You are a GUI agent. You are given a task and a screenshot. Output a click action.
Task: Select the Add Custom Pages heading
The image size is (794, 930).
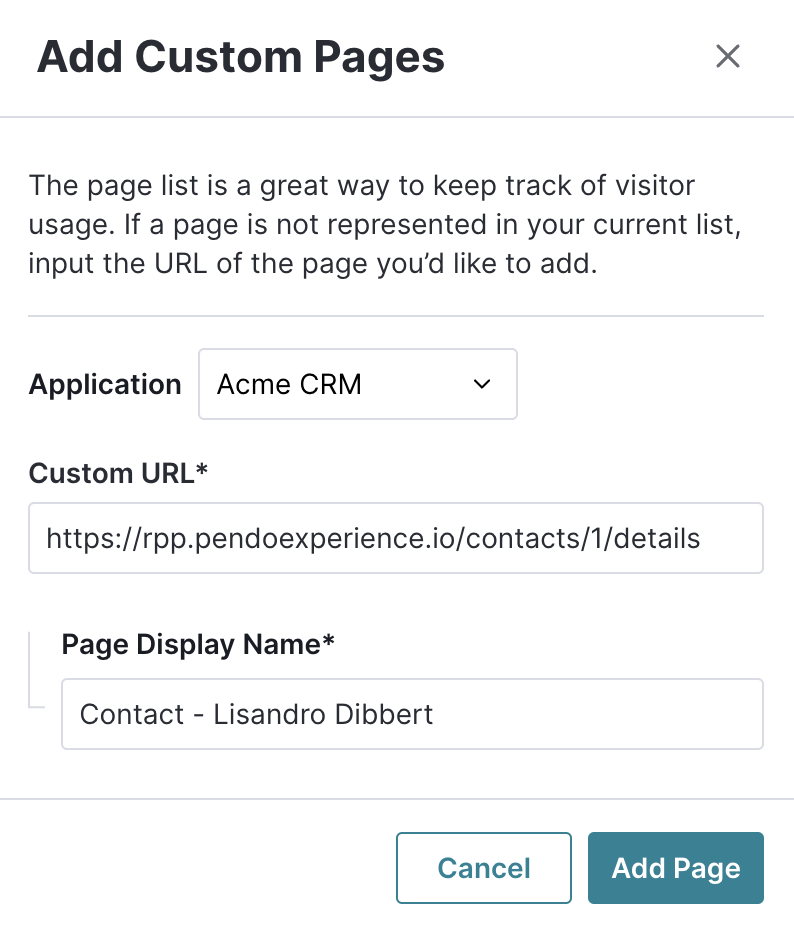(x=241, y=57)
